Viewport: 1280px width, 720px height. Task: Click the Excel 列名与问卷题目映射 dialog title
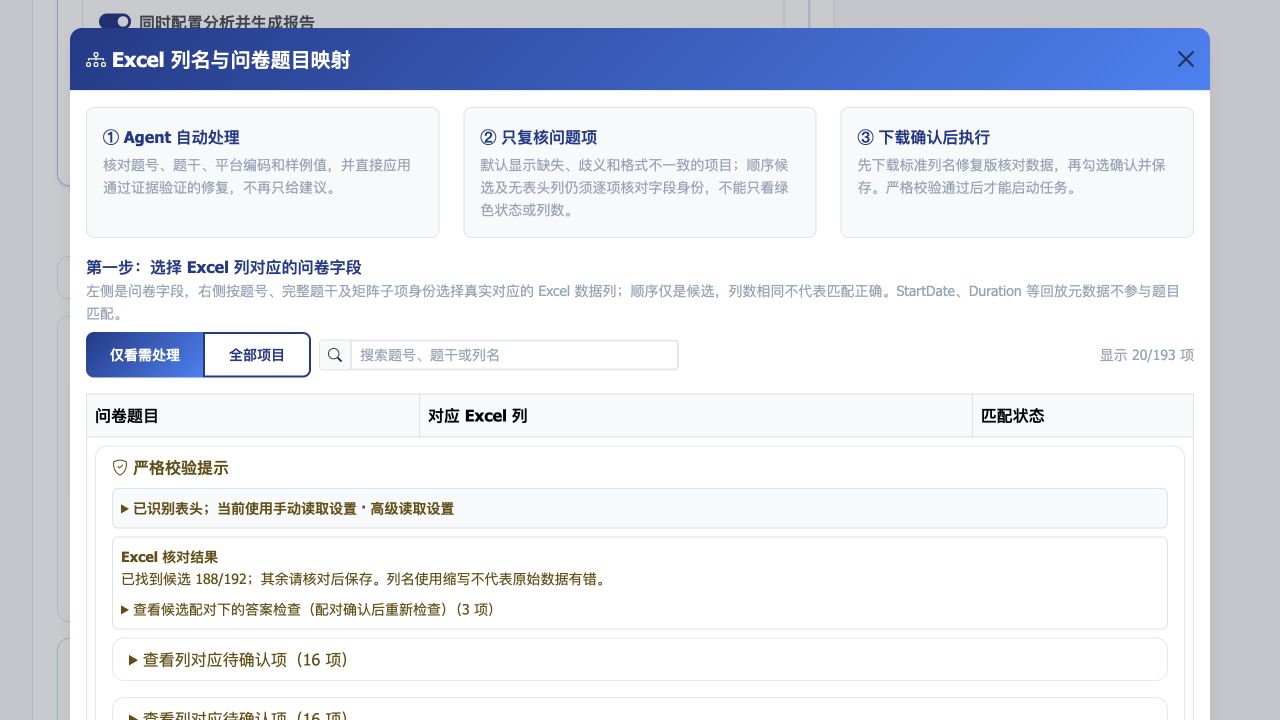tap(231, 60)
